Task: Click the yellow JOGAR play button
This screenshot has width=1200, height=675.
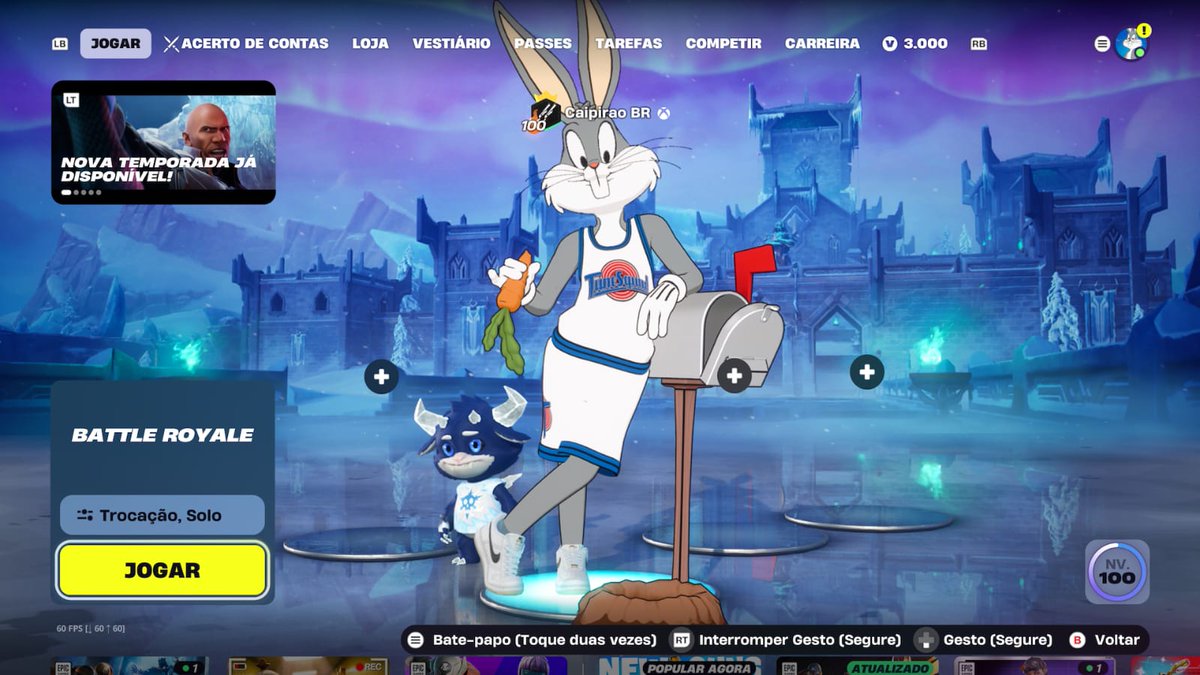Action: (x=162, y=570)
